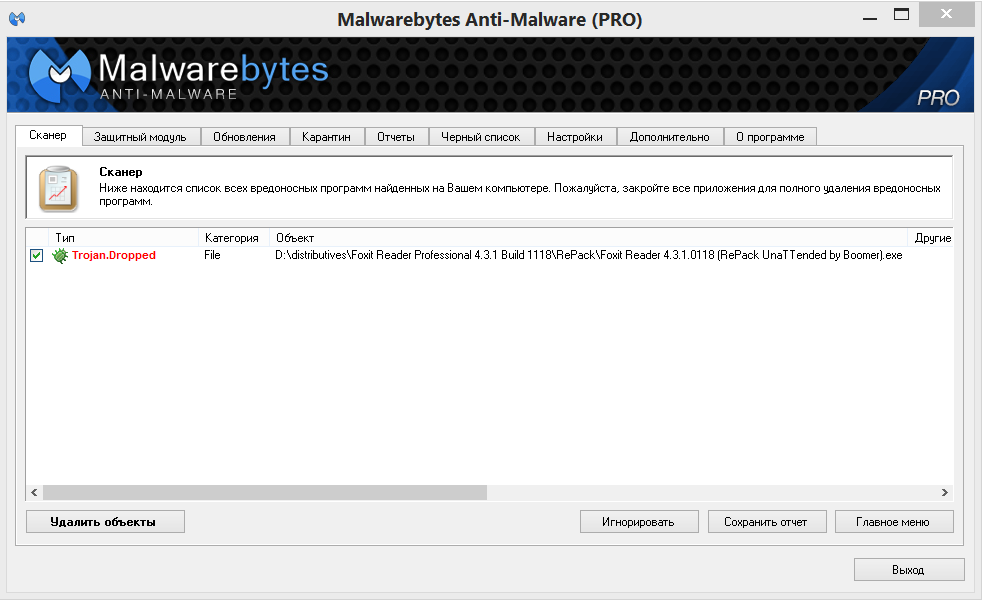Maximize the Malwarebytes window
This screenshot has height=600, width=983.
tap(902, 15)
